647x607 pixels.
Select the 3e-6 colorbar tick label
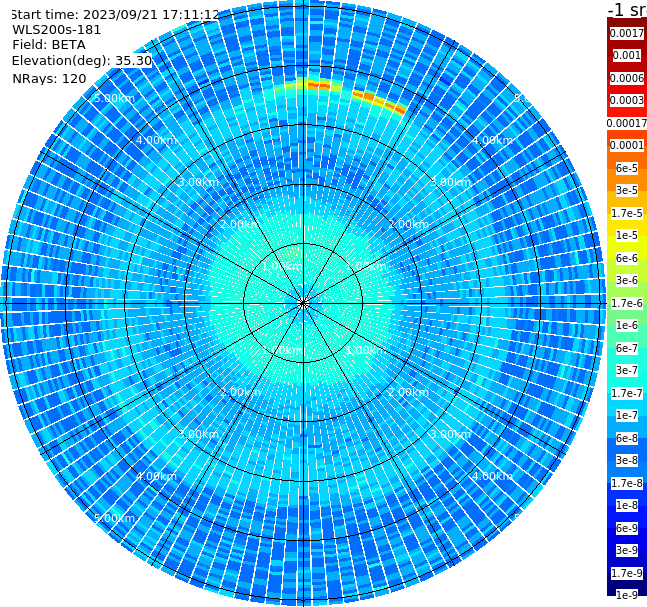tap(627, 280)
